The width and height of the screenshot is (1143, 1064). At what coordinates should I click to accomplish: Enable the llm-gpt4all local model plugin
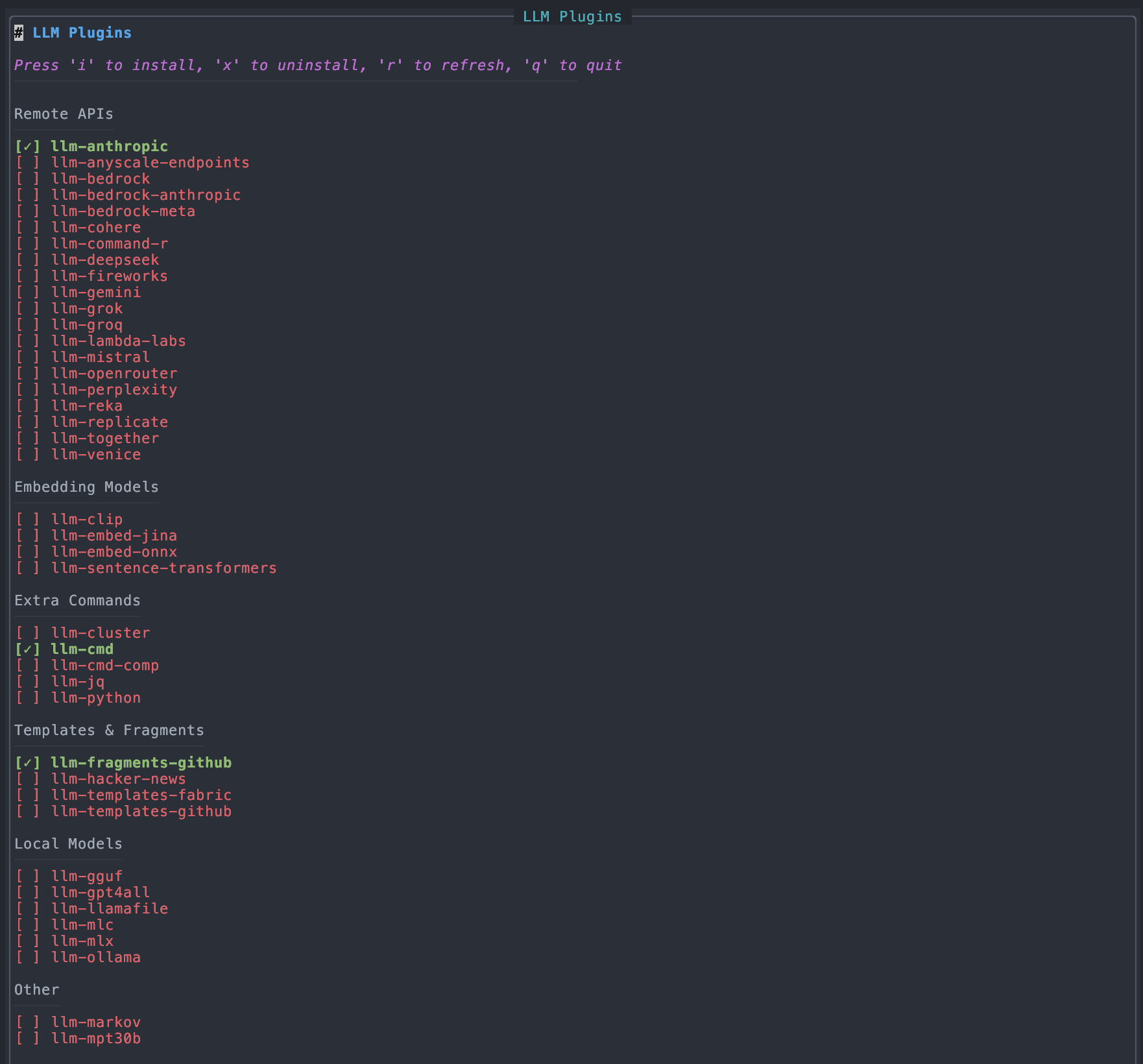[x=27, y=892]
